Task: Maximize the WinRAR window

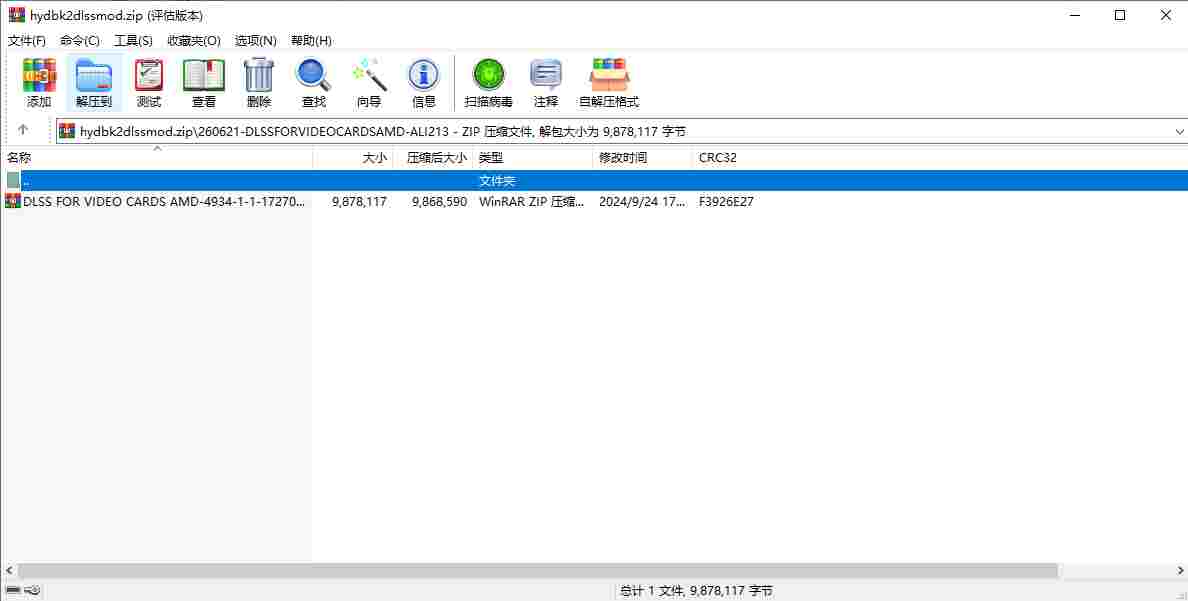Action: [1120, 15]
